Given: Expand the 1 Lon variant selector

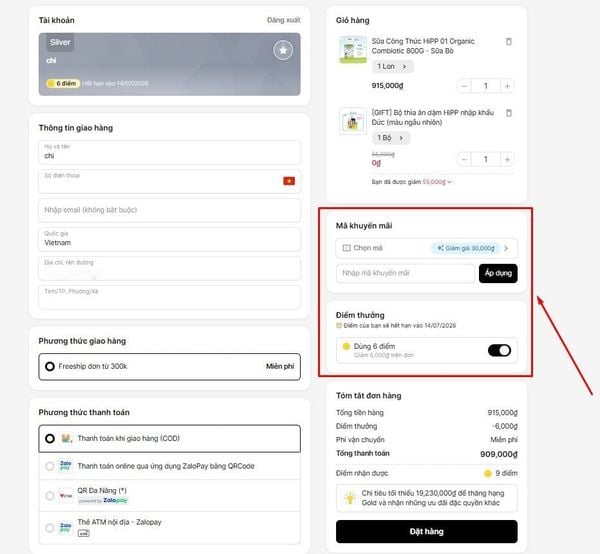Looking at the screenshot, I should point(393,67).
